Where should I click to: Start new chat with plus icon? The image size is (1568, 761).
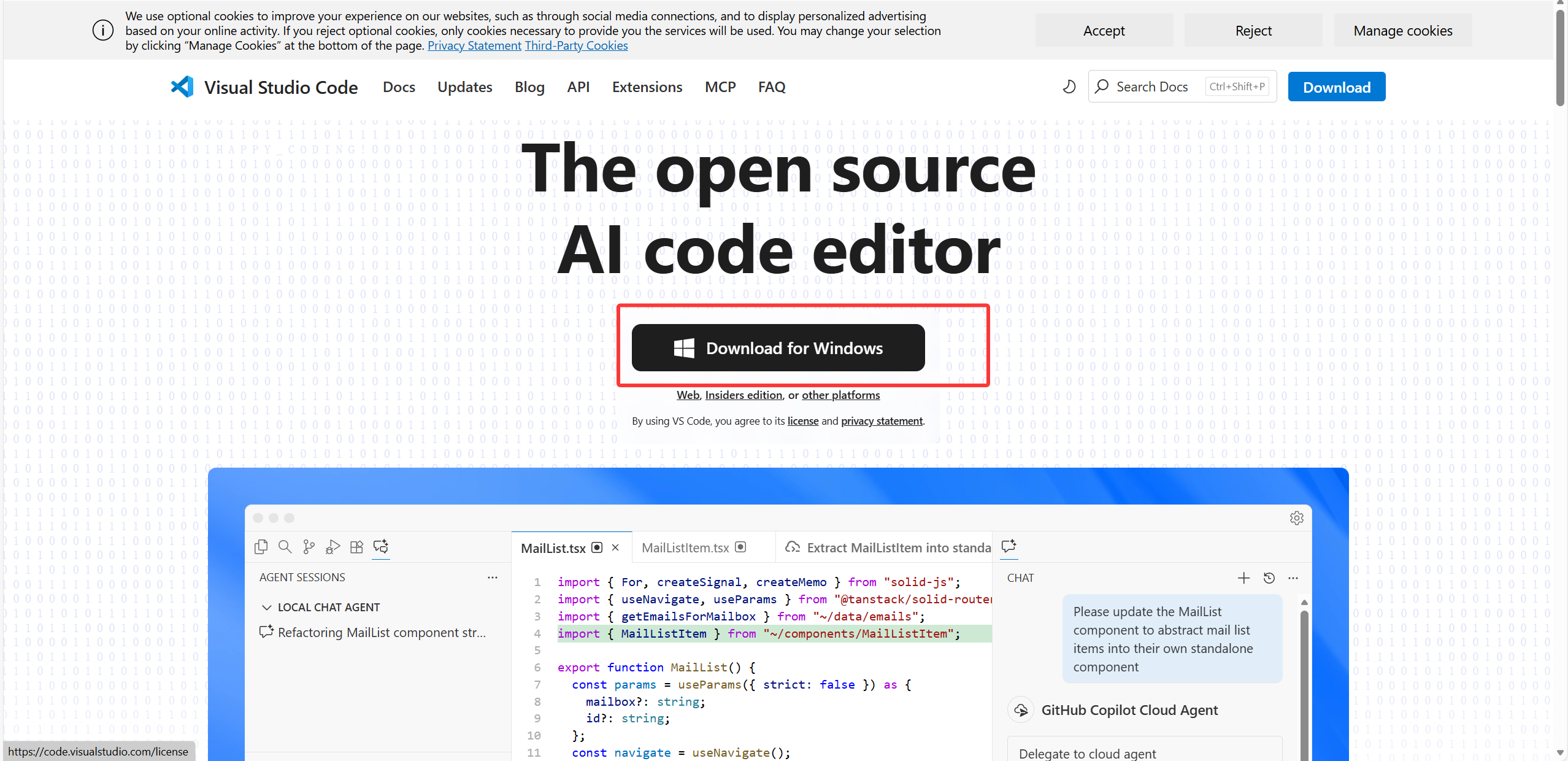coord(1243,578)
